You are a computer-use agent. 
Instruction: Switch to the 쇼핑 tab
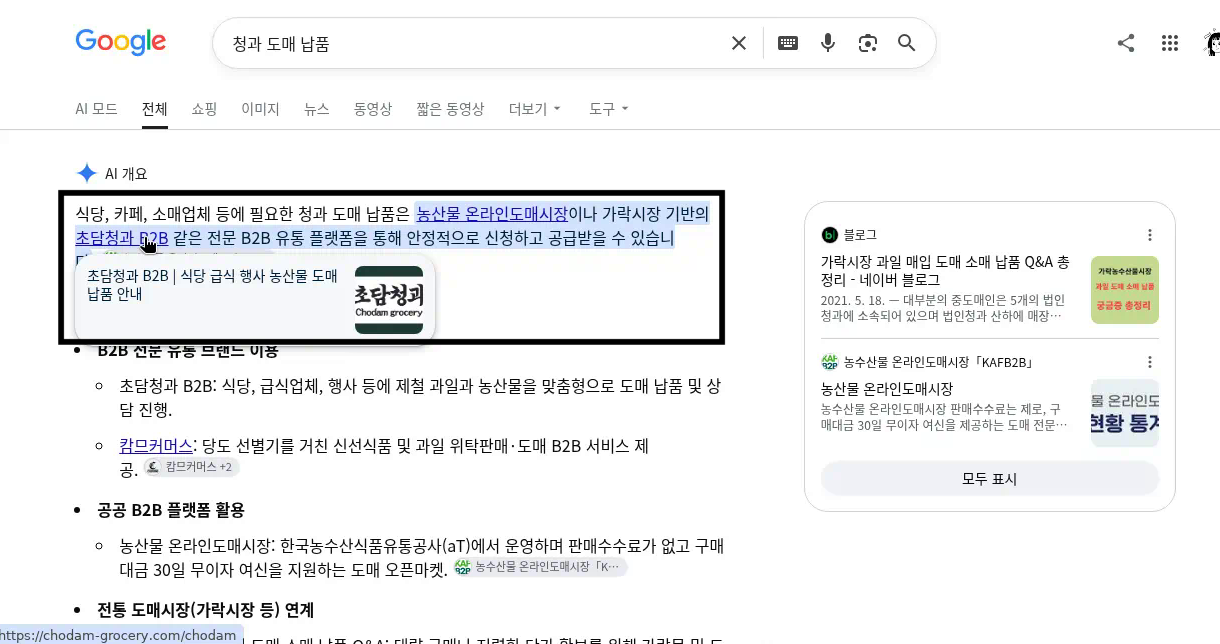point(204,109)
